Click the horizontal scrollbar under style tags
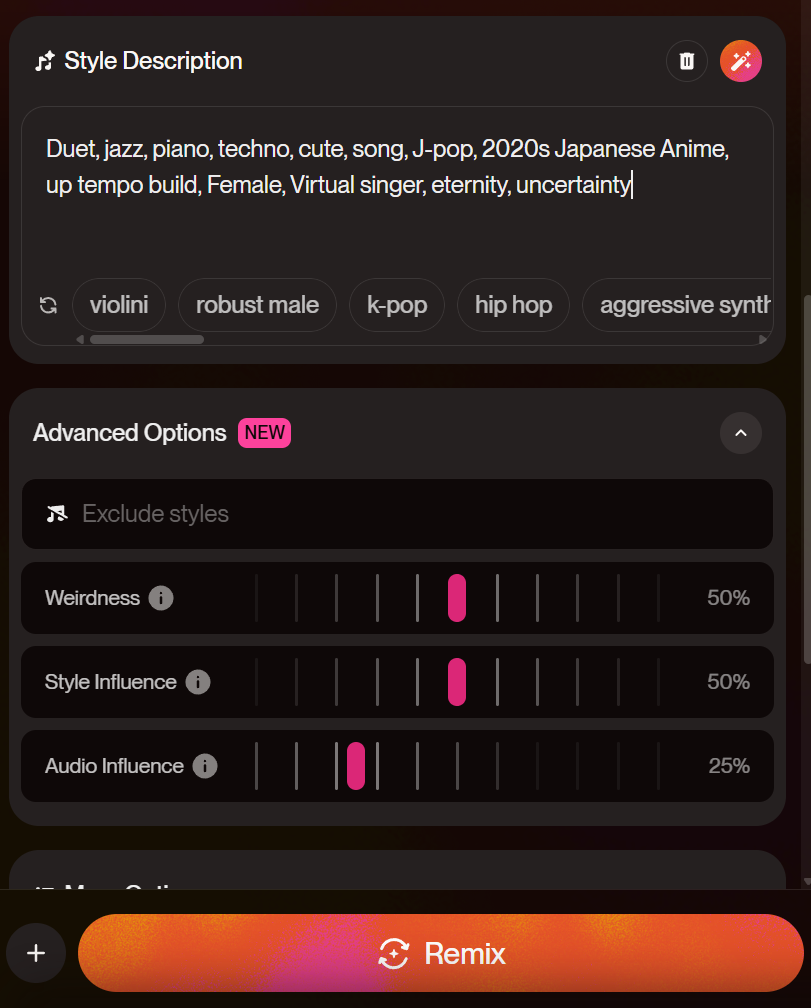The image size is (811, 1008). 146,339
